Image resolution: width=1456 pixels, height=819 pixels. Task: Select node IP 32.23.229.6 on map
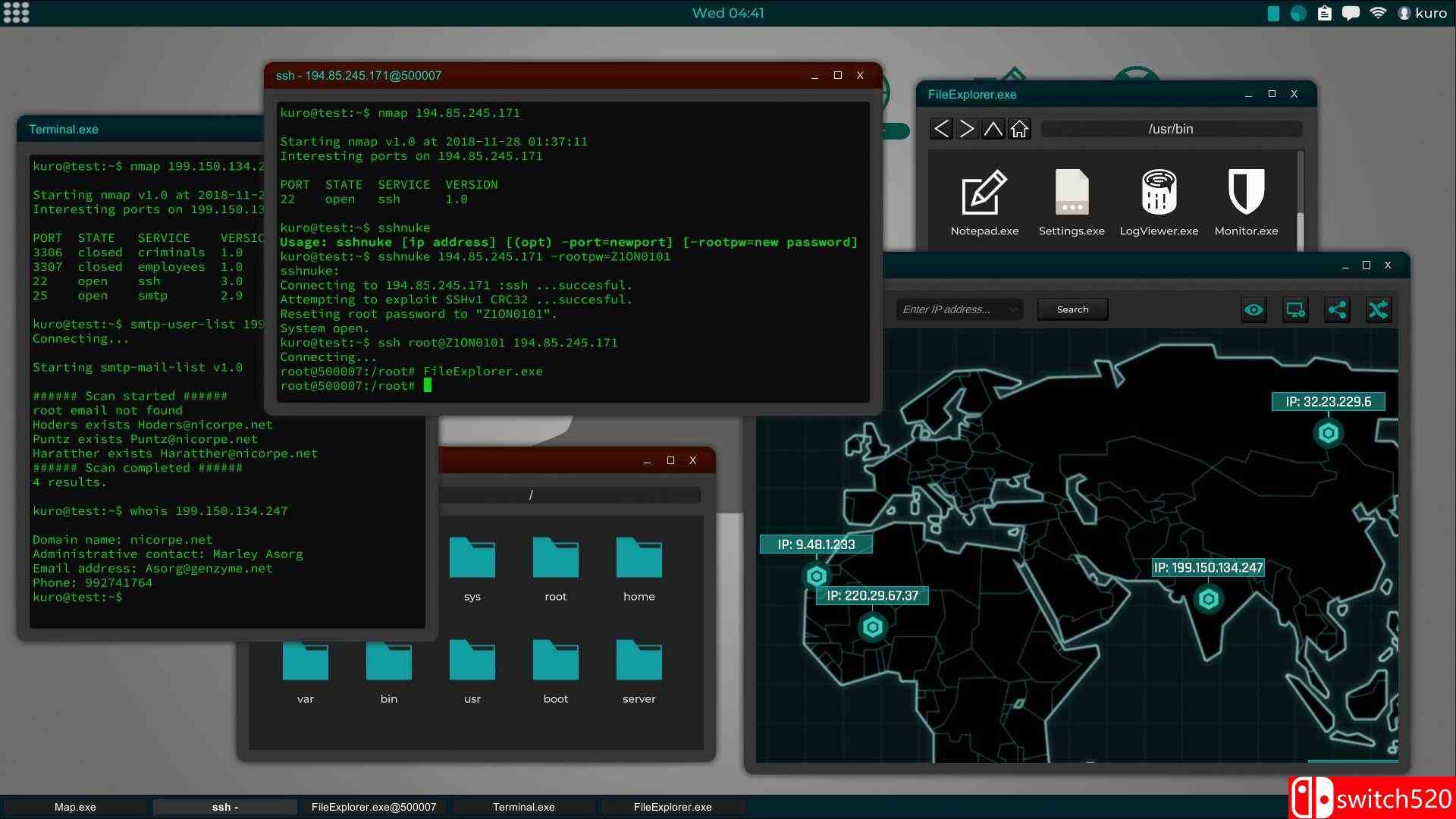tap(1328, 433)
